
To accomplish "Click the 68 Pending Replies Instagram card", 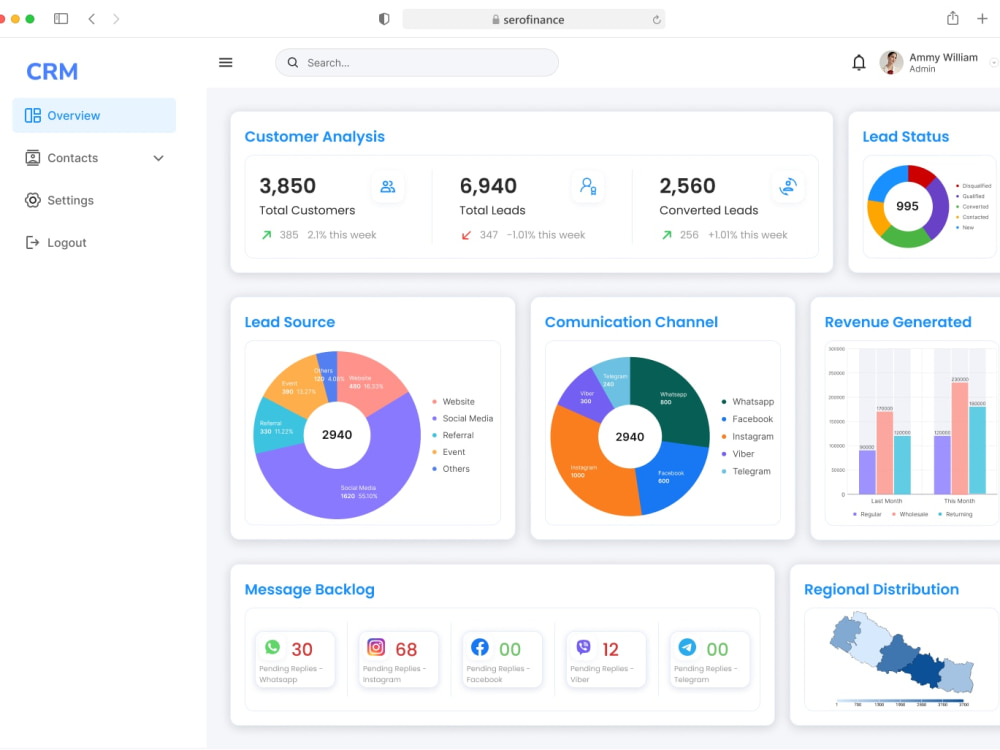I will coord(399,659).
